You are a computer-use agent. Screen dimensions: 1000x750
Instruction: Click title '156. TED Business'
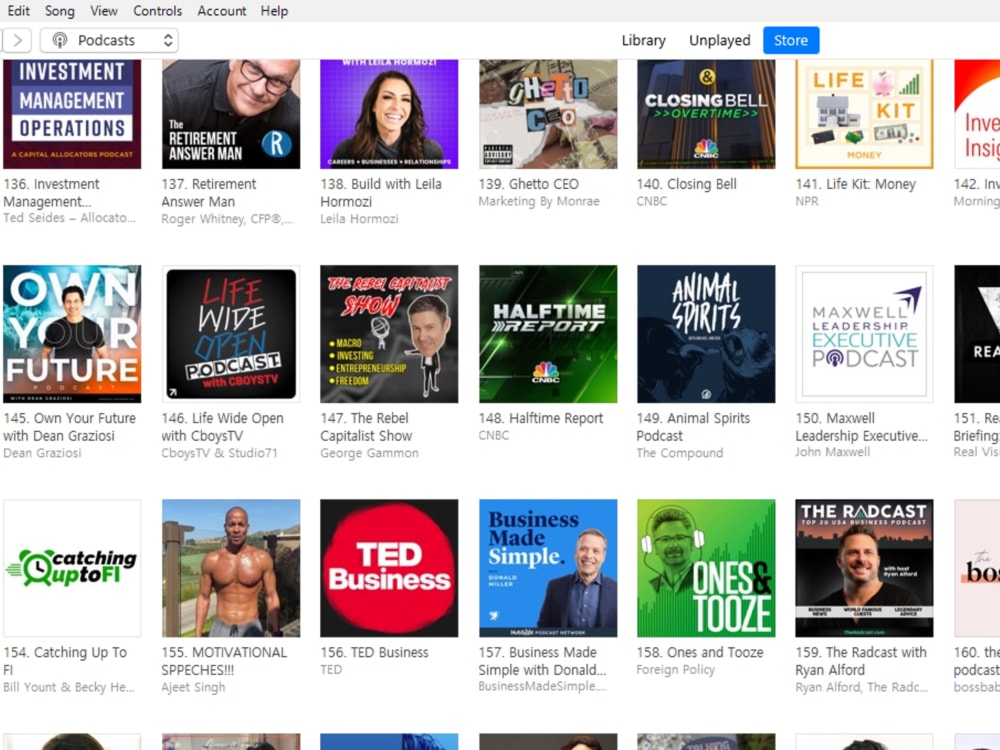pyautogui.click(x=374, y=652)
